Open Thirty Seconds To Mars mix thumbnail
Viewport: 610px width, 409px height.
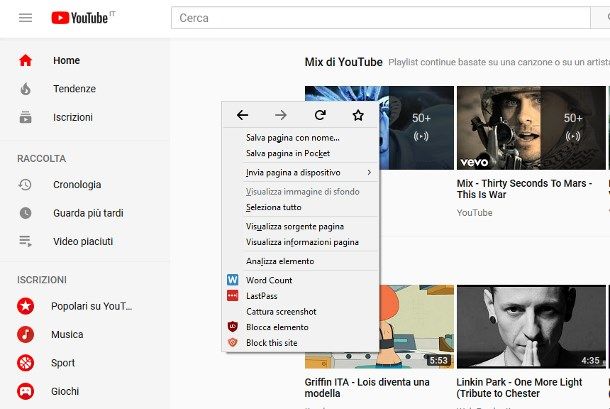[x=531, y=128]
